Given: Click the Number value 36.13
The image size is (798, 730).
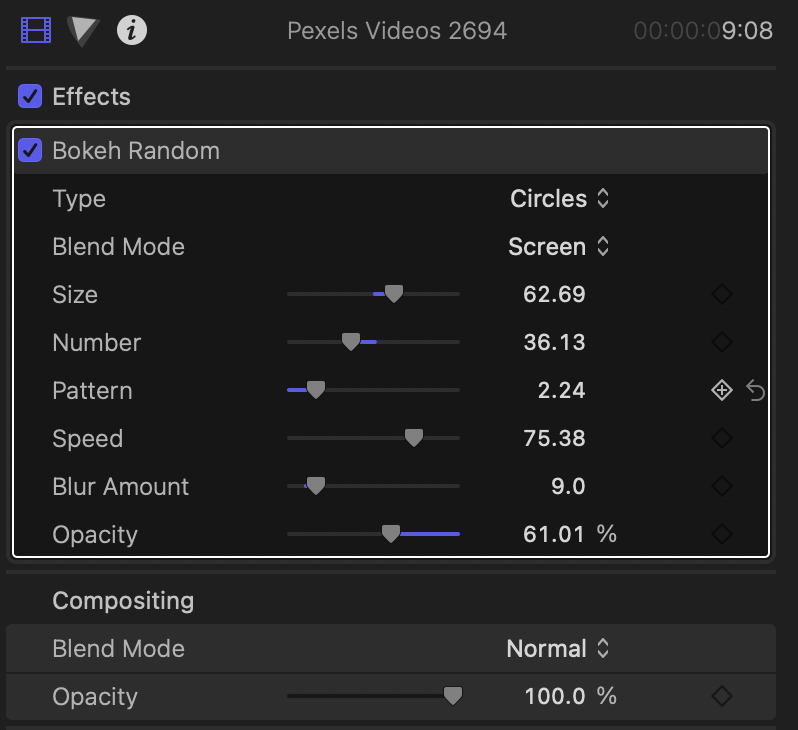Looking at the screenshot, I should pyautogui.click(x=554, y=342).
